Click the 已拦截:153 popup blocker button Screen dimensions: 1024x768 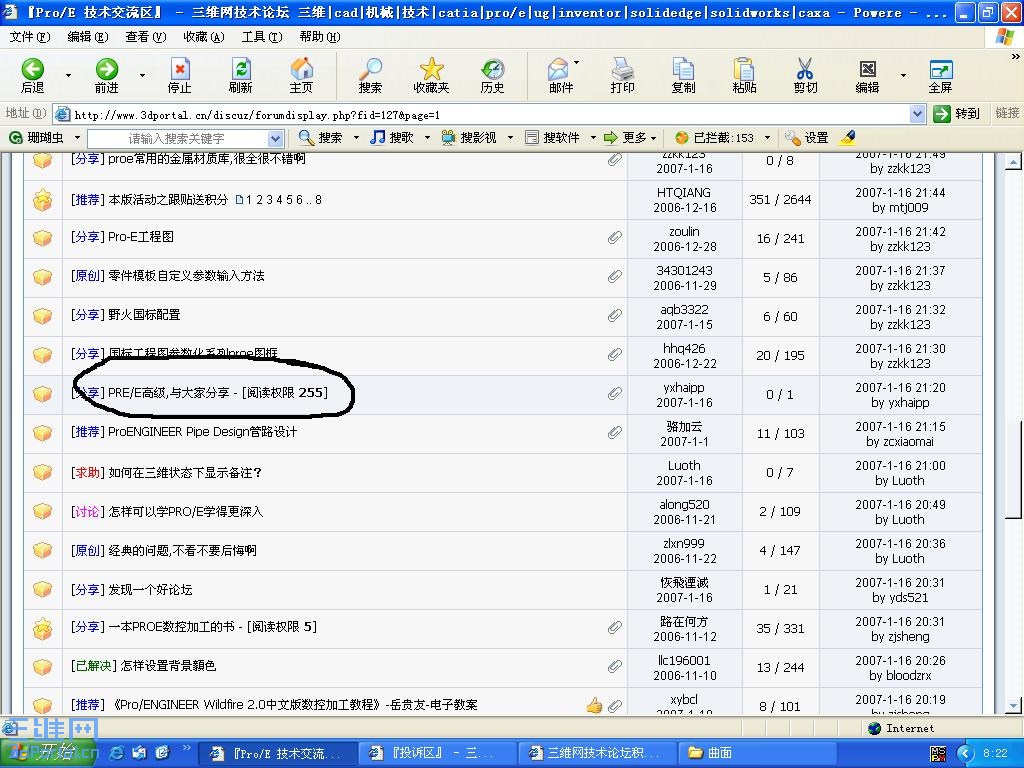[x=714, y=138]
